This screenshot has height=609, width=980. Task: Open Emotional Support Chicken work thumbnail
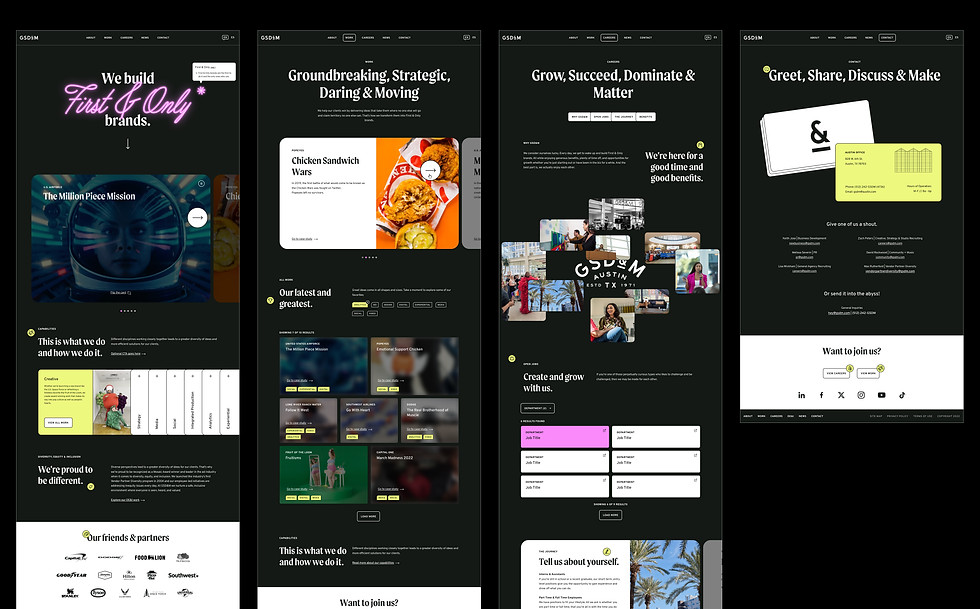tap(414, 366)
